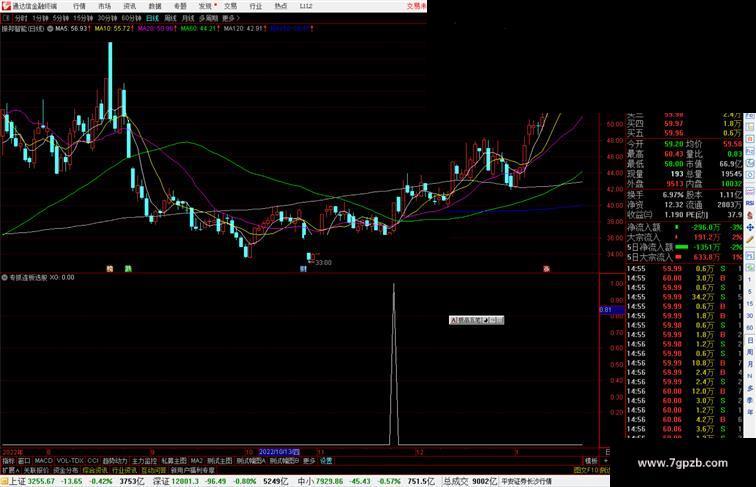Select the MACD indicator tab
756x487 pixels.
click(x=43, y=461)
